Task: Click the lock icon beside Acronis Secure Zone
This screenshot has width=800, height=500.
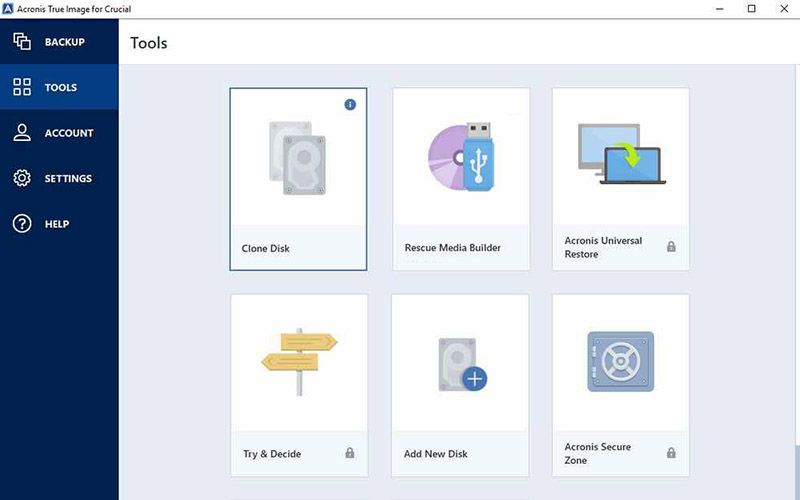Action: 671,453
